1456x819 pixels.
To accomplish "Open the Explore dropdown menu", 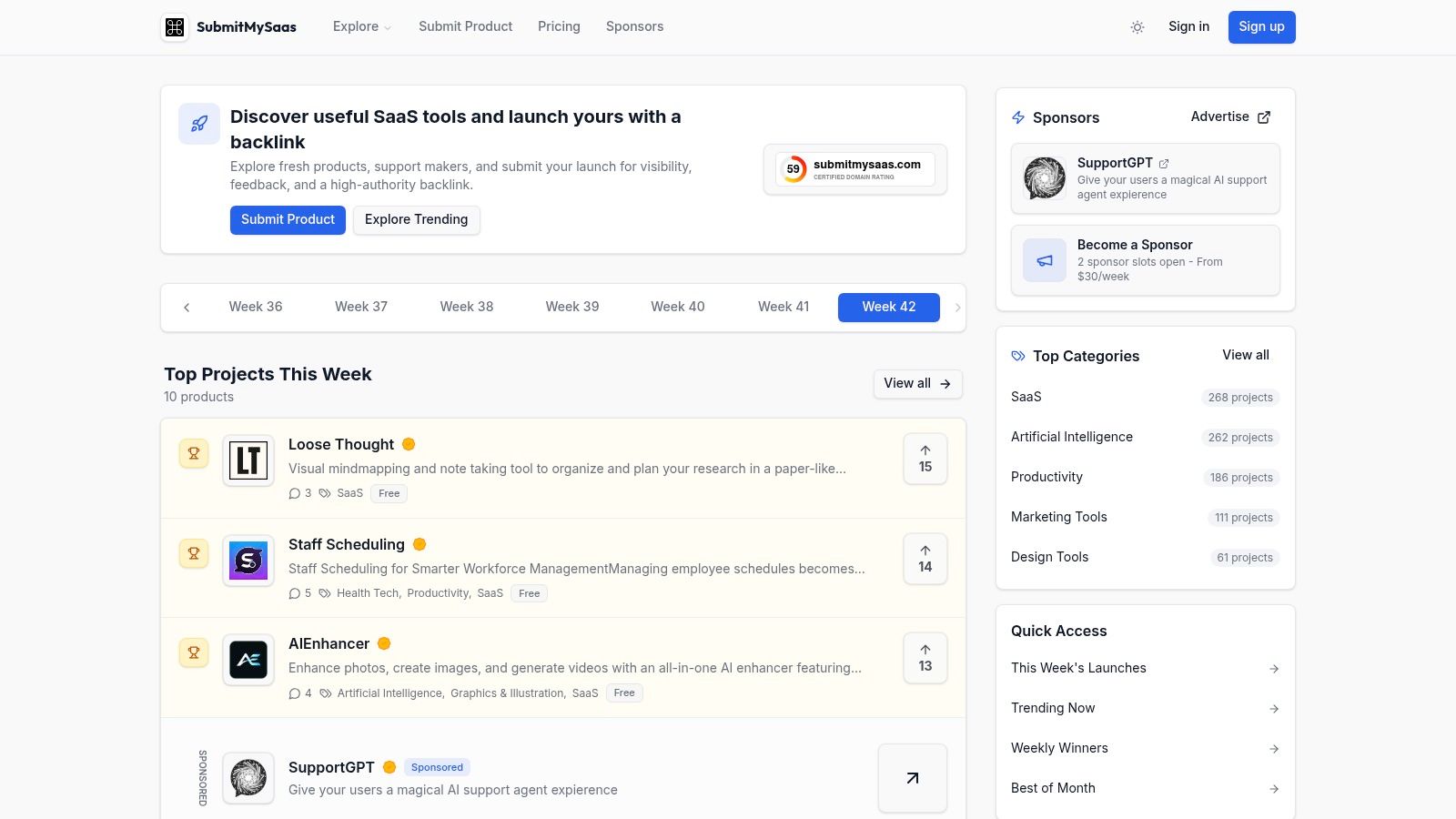I will 362,27.
